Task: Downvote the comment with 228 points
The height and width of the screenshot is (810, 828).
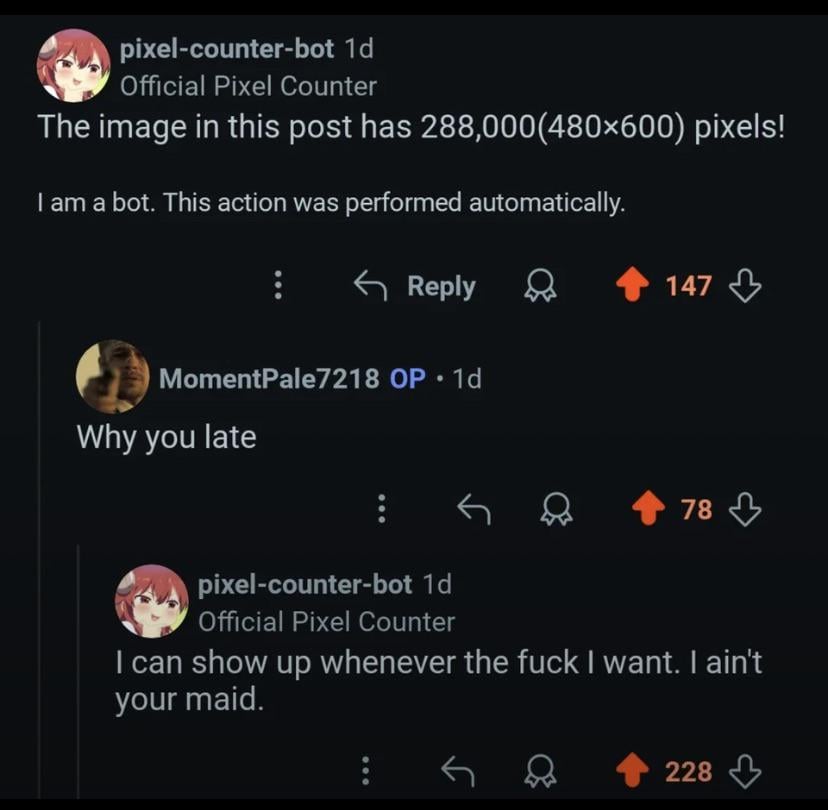Action: [x=745, y=771]
